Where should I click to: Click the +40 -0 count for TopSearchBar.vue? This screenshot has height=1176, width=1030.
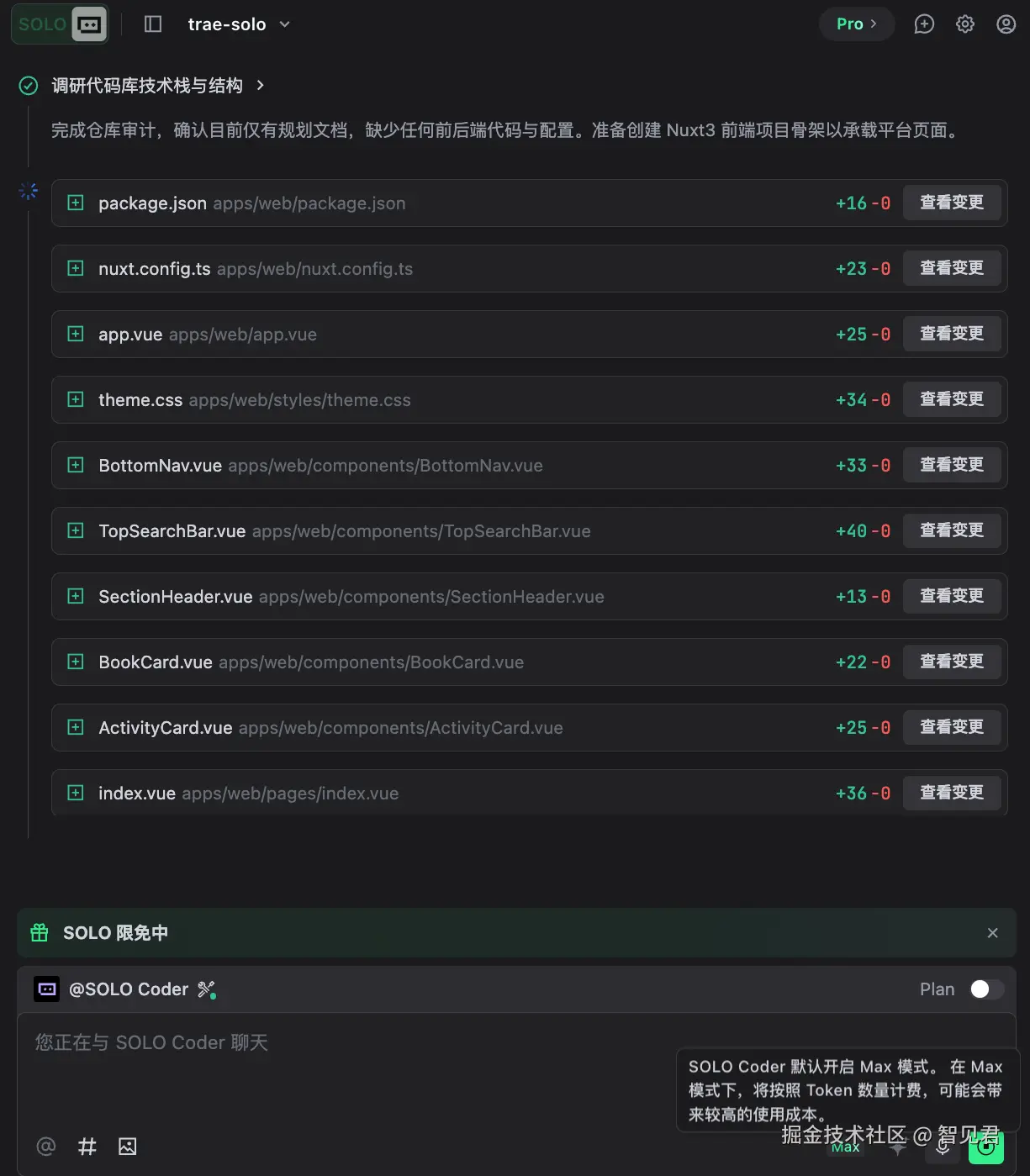[863, 531]
